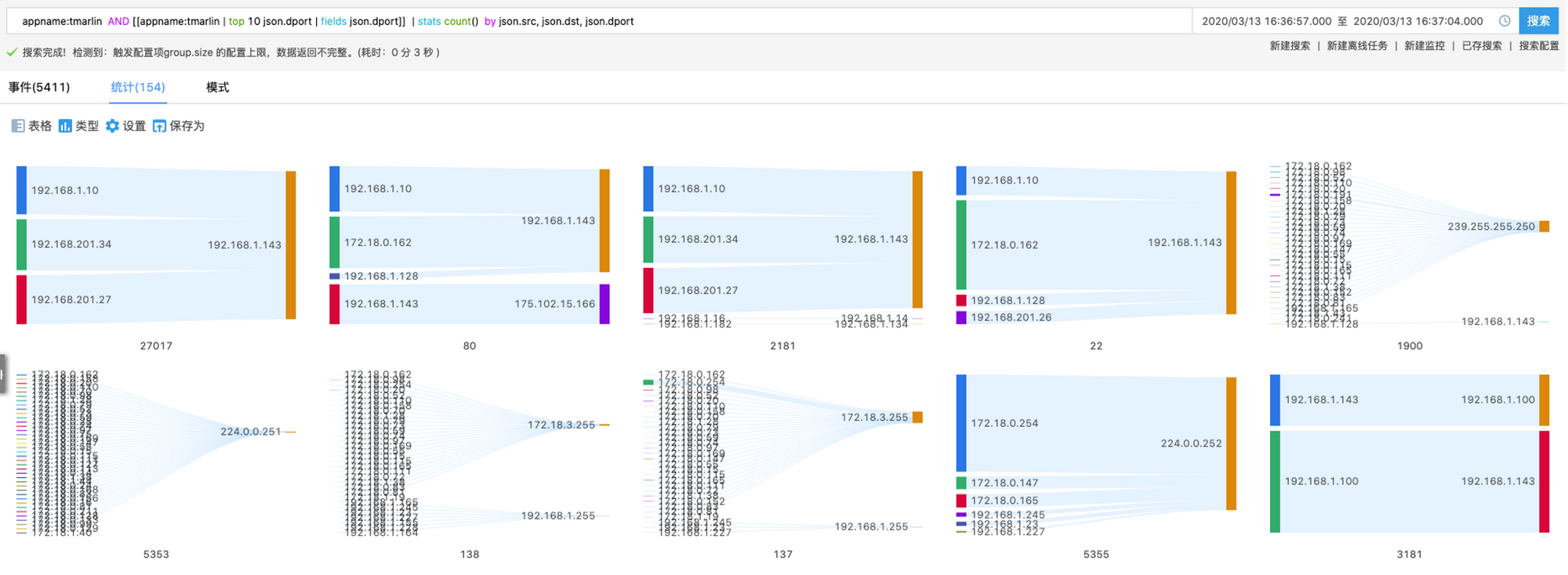The image size is (1568, 575).
Task: Click green 192.168.1.100 source node in chart 3181
Action: 1275,482
